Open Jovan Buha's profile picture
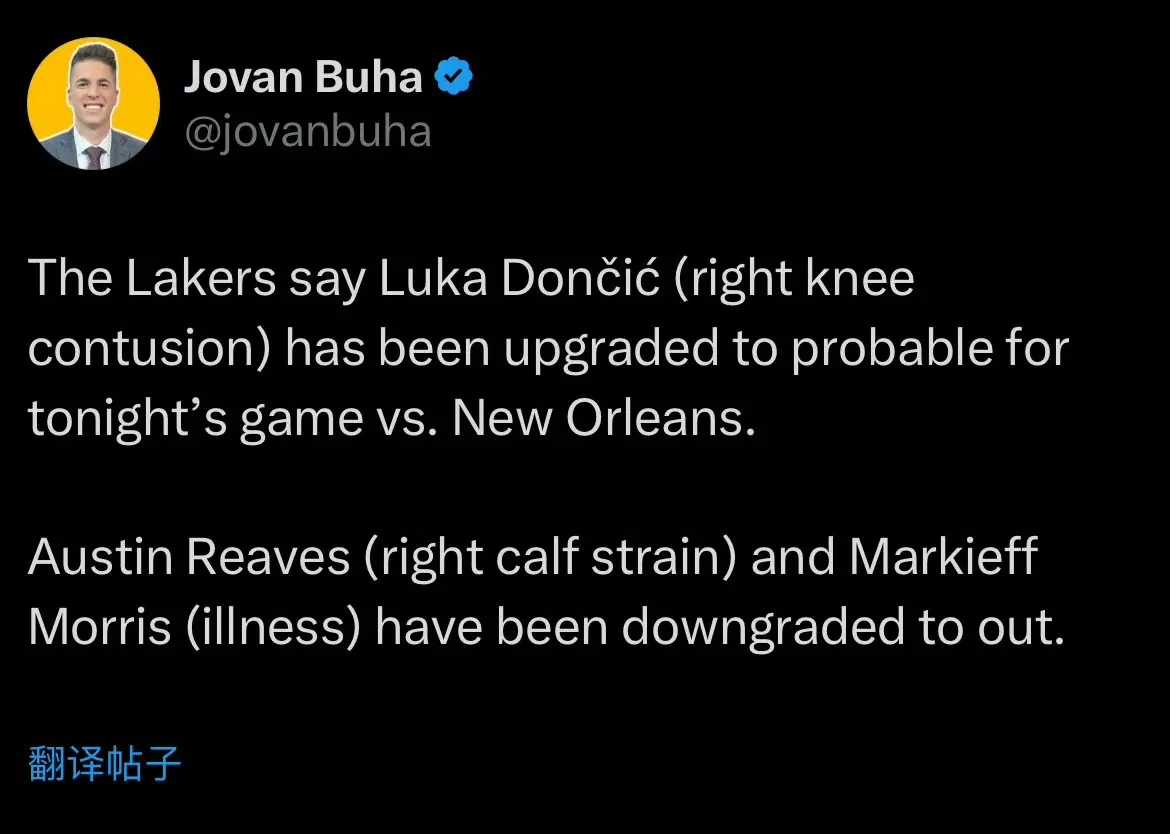 coord(93,104)
